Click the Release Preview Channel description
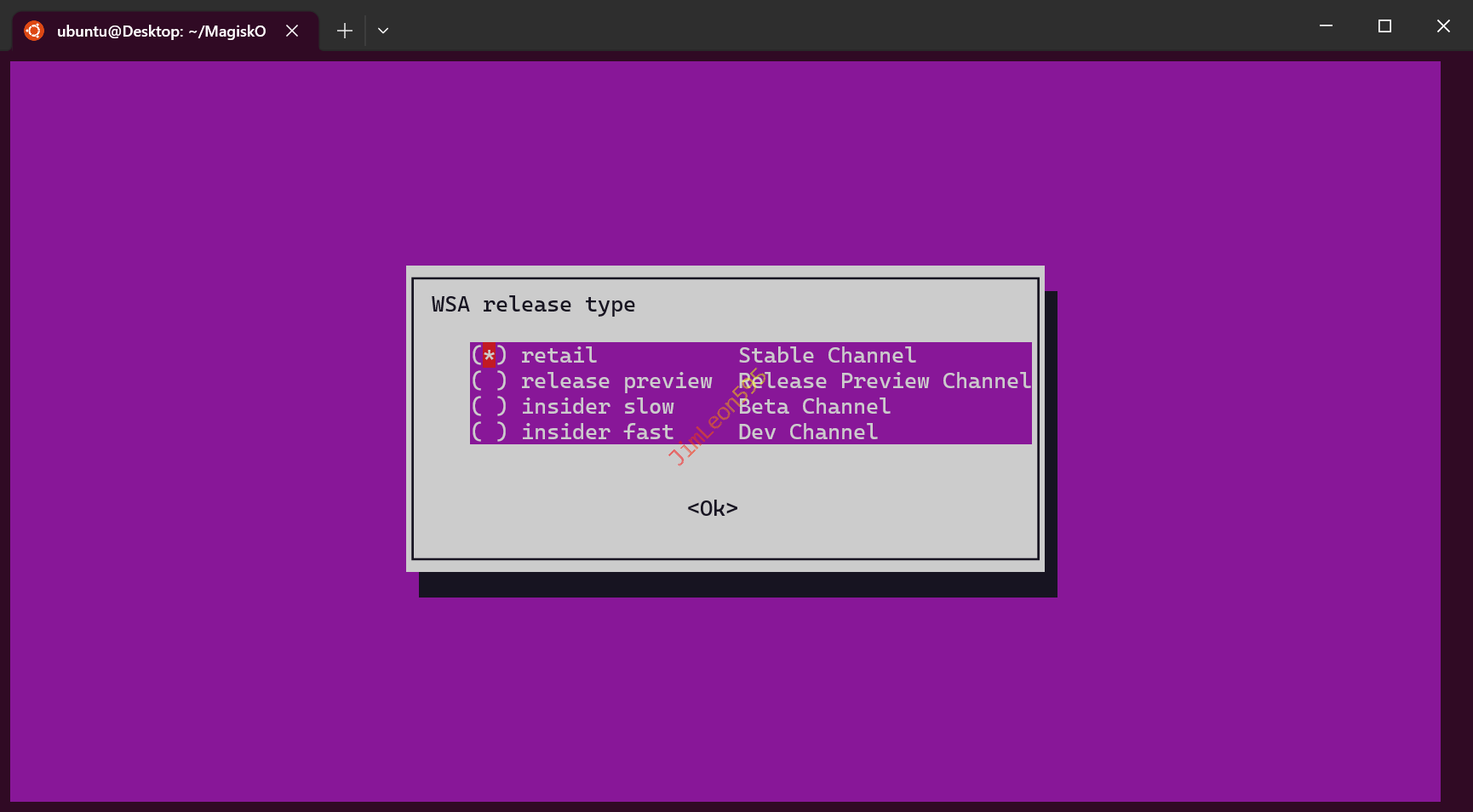Screen dimensions: 1473x812 [x=884, y=381]
